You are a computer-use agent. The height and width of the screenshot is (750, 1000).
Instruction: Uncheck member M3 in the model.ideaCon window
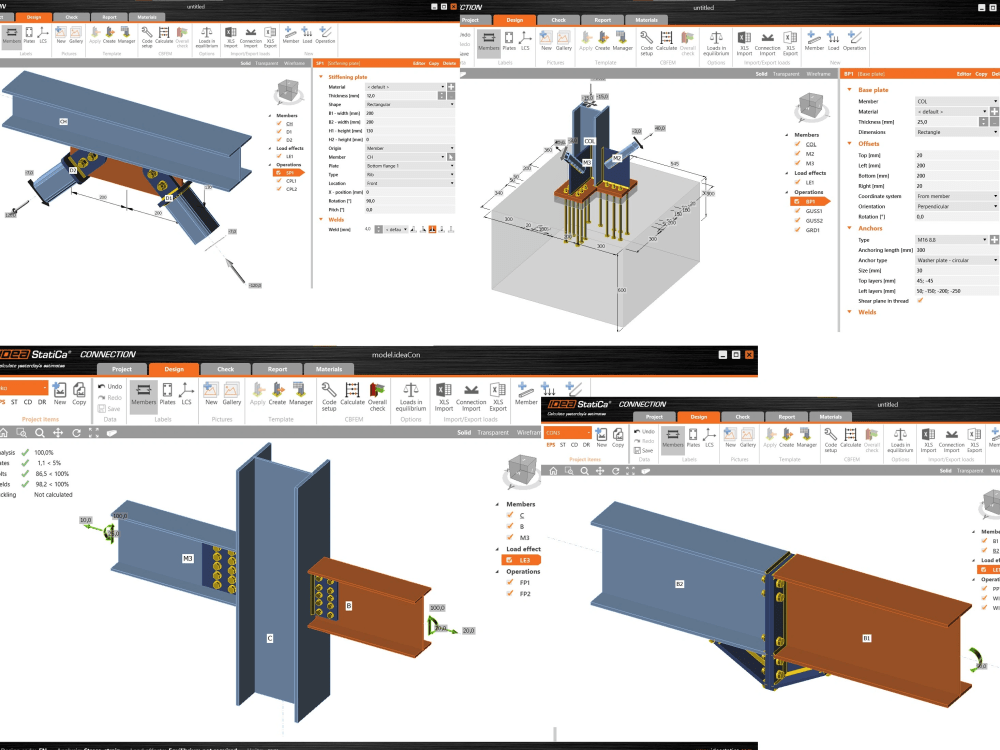tap(510, 537)
